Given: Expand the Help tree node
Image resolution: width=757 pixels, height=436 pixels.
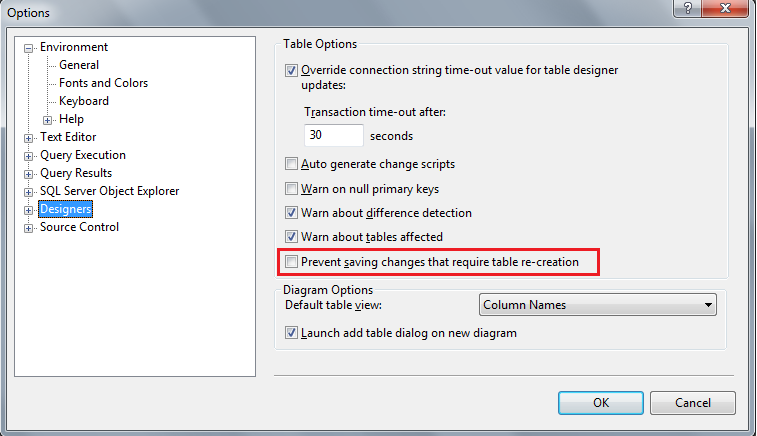Looking at the screenshot, I should 47,120.
